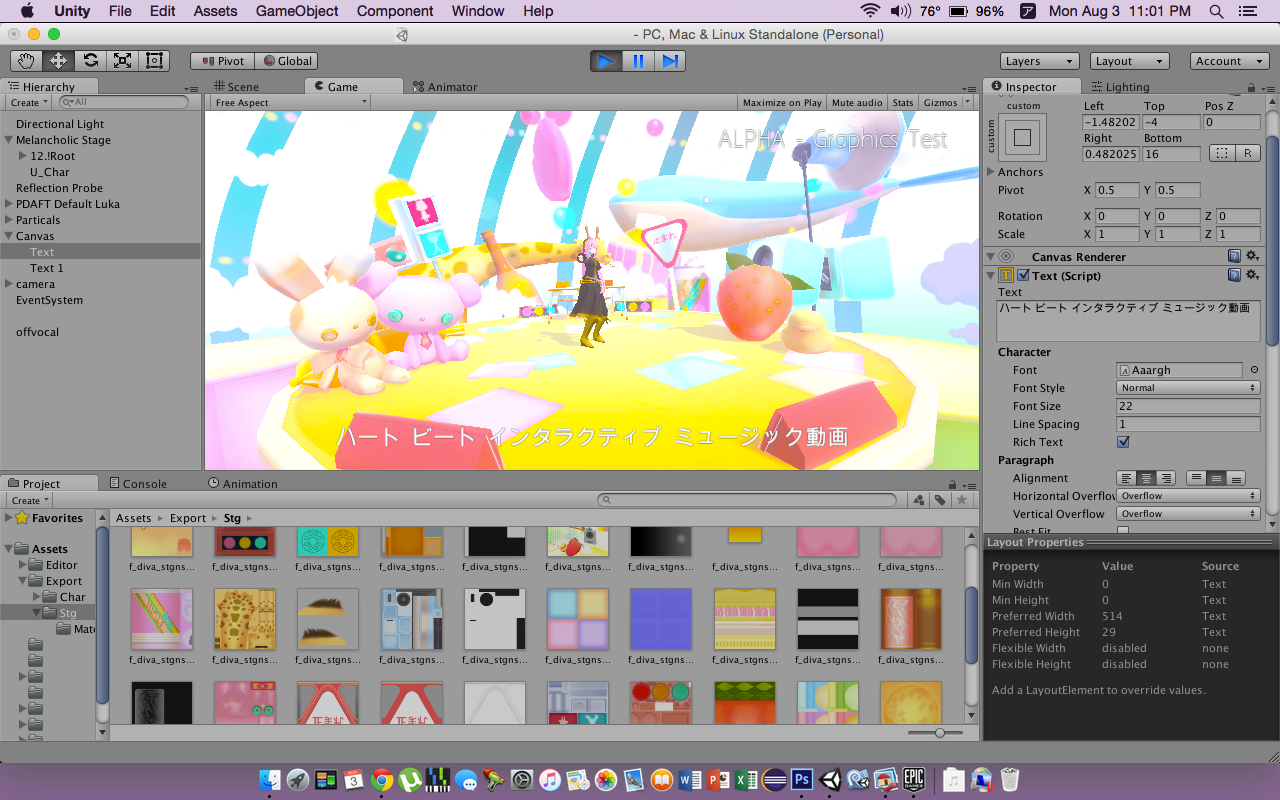Open the Gizmos dropdown
1280x800 pixels.
[x=946, y=103]
